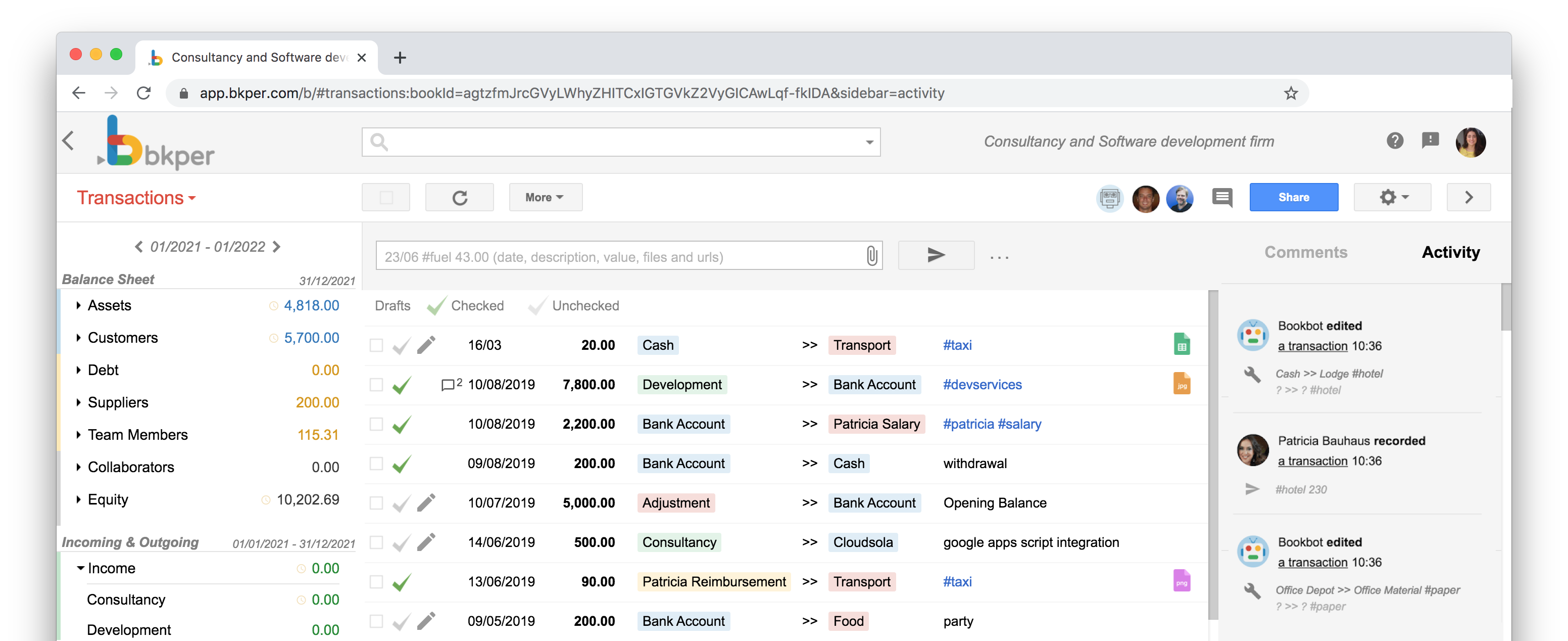The height and width of the screenshot is (641, 1568).
Task: View the png attachment on Patricia Reimbursement row
Action: (1182, 581)
